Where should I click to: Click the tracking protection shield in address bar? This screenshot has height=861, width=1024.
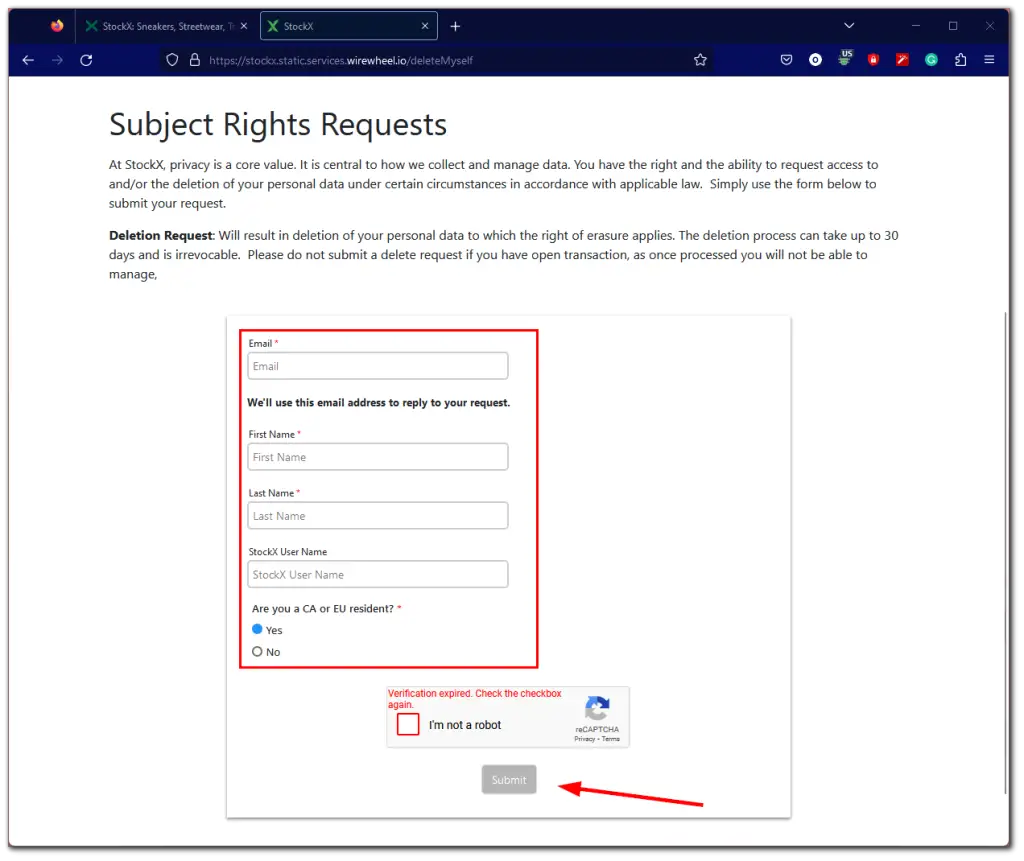tap(172, 60)
